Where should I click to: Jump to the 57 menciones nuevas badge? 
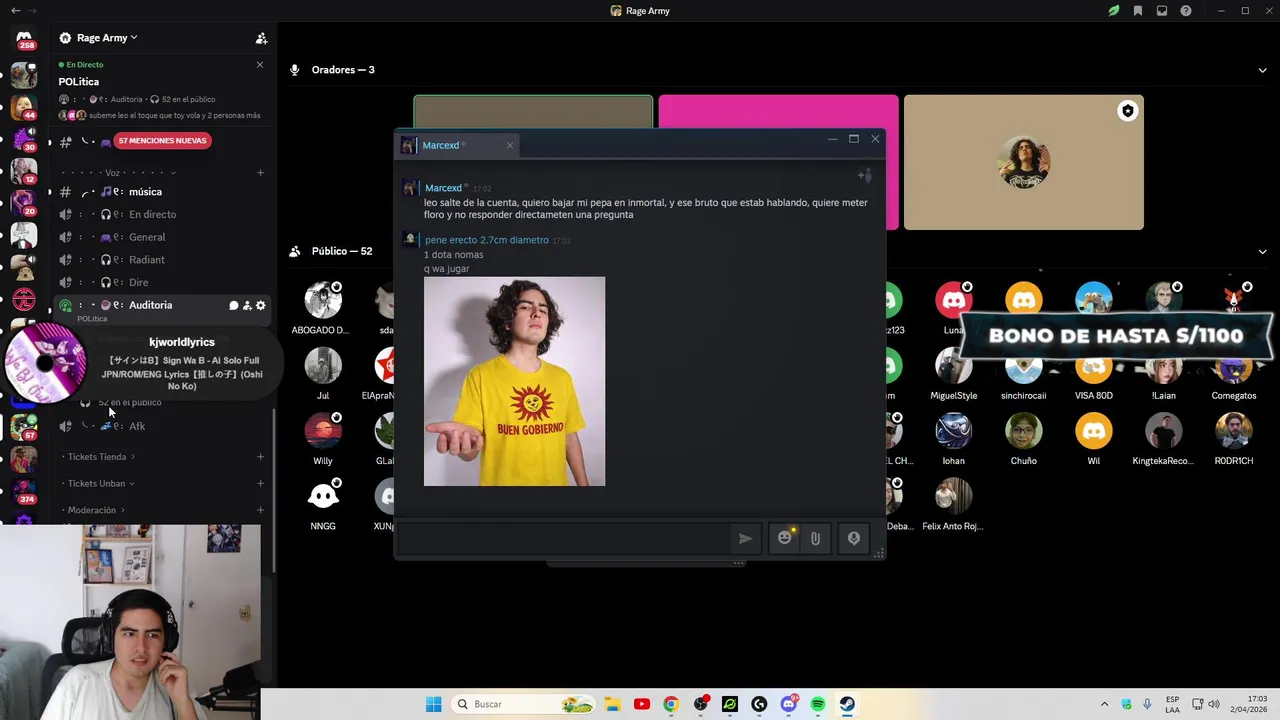point(162,141)
